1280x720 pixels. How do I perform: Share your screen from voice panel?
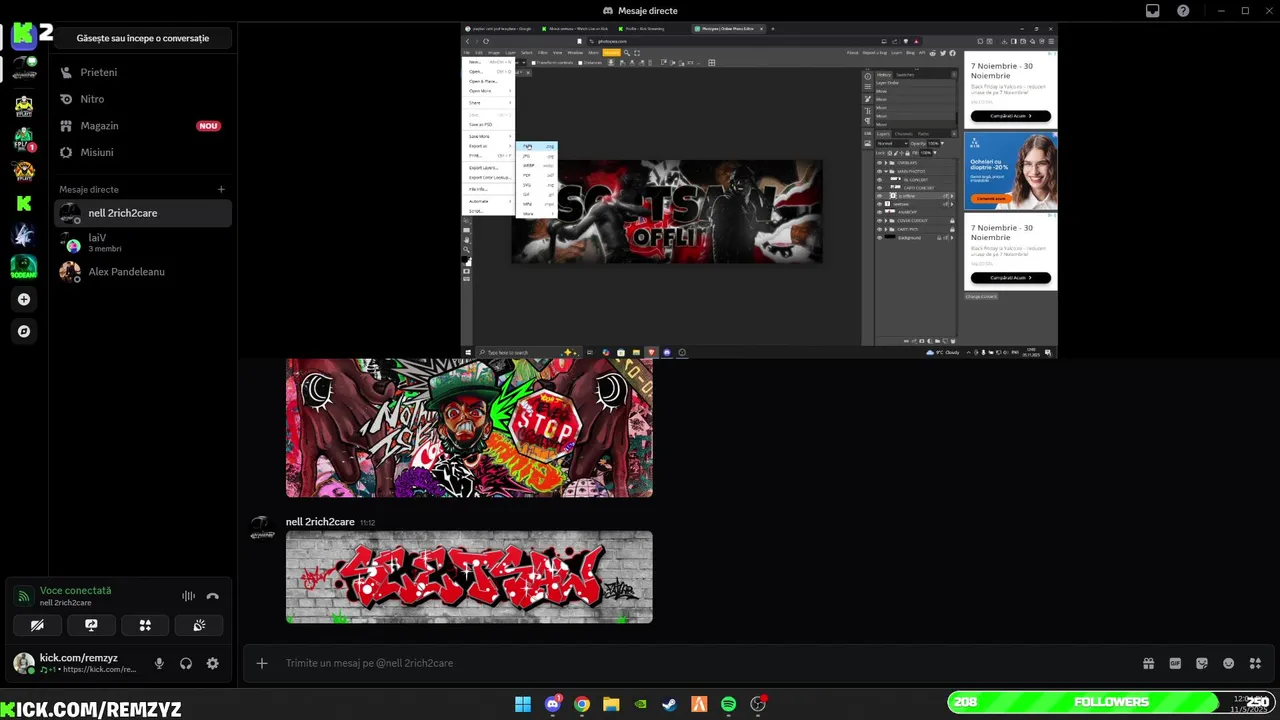point(91,625)
